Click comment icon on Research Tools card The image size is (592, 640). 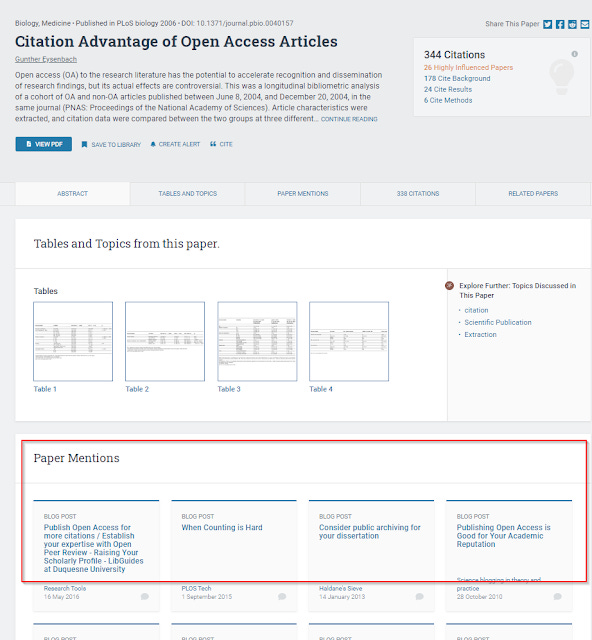coord(145,597)
